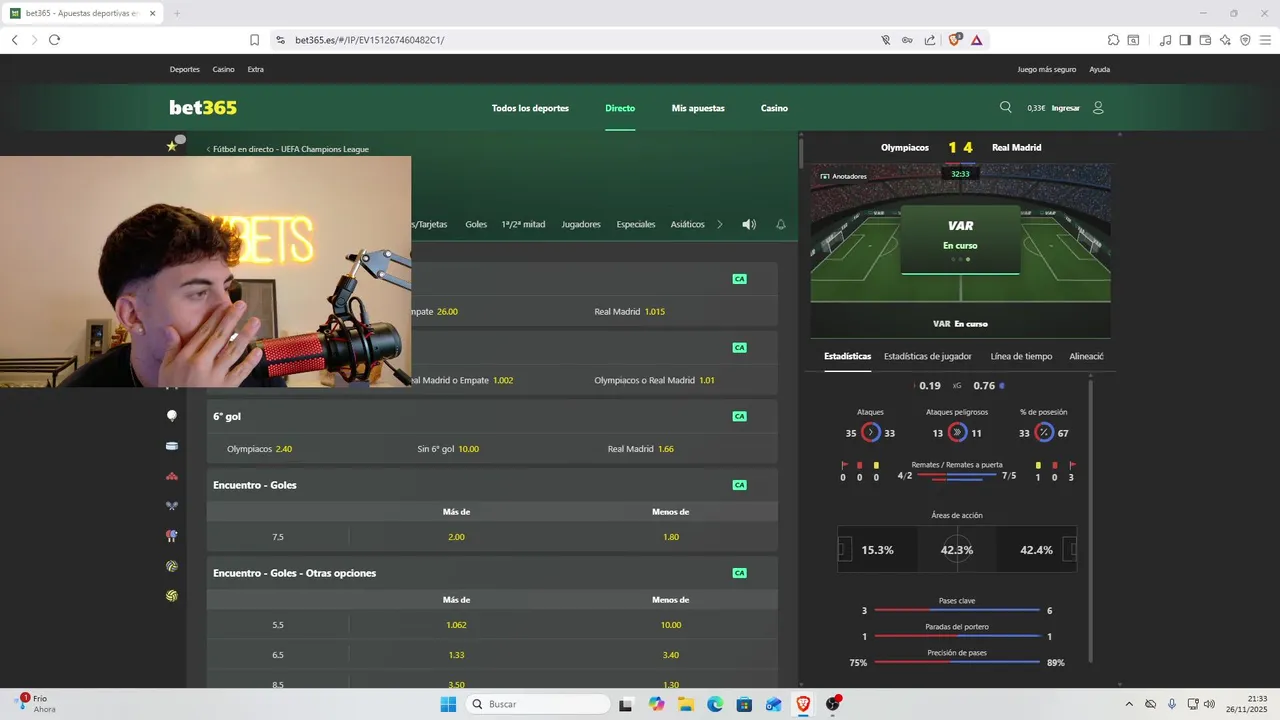1280x720 pixels.
Task: Select the bottom handball sport icon
Action: point(172,596)
